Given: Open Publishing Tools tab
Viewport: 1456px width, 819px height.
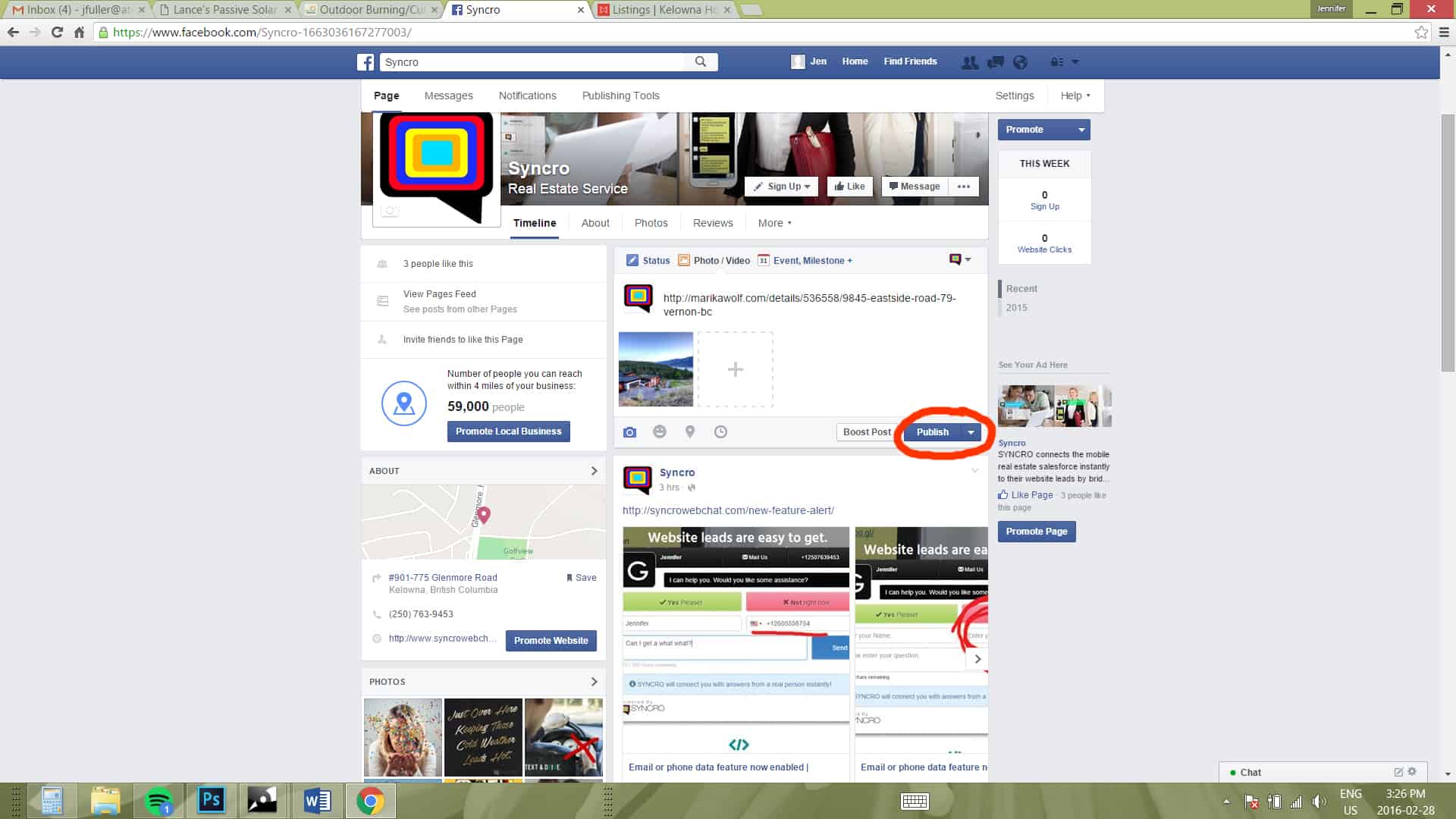Looking at the screenshot, I should [620, 96].
